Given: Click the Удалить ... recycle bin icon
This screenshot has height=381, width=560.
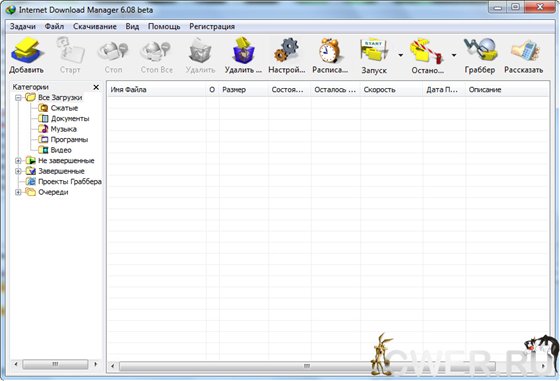Looking at the screenshot, I should (244, 50).
